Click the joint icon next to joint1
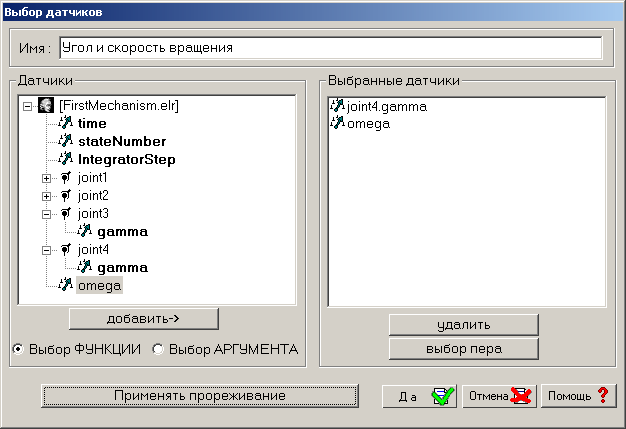This screenshot has width=626, height=429. click(65, 177)
